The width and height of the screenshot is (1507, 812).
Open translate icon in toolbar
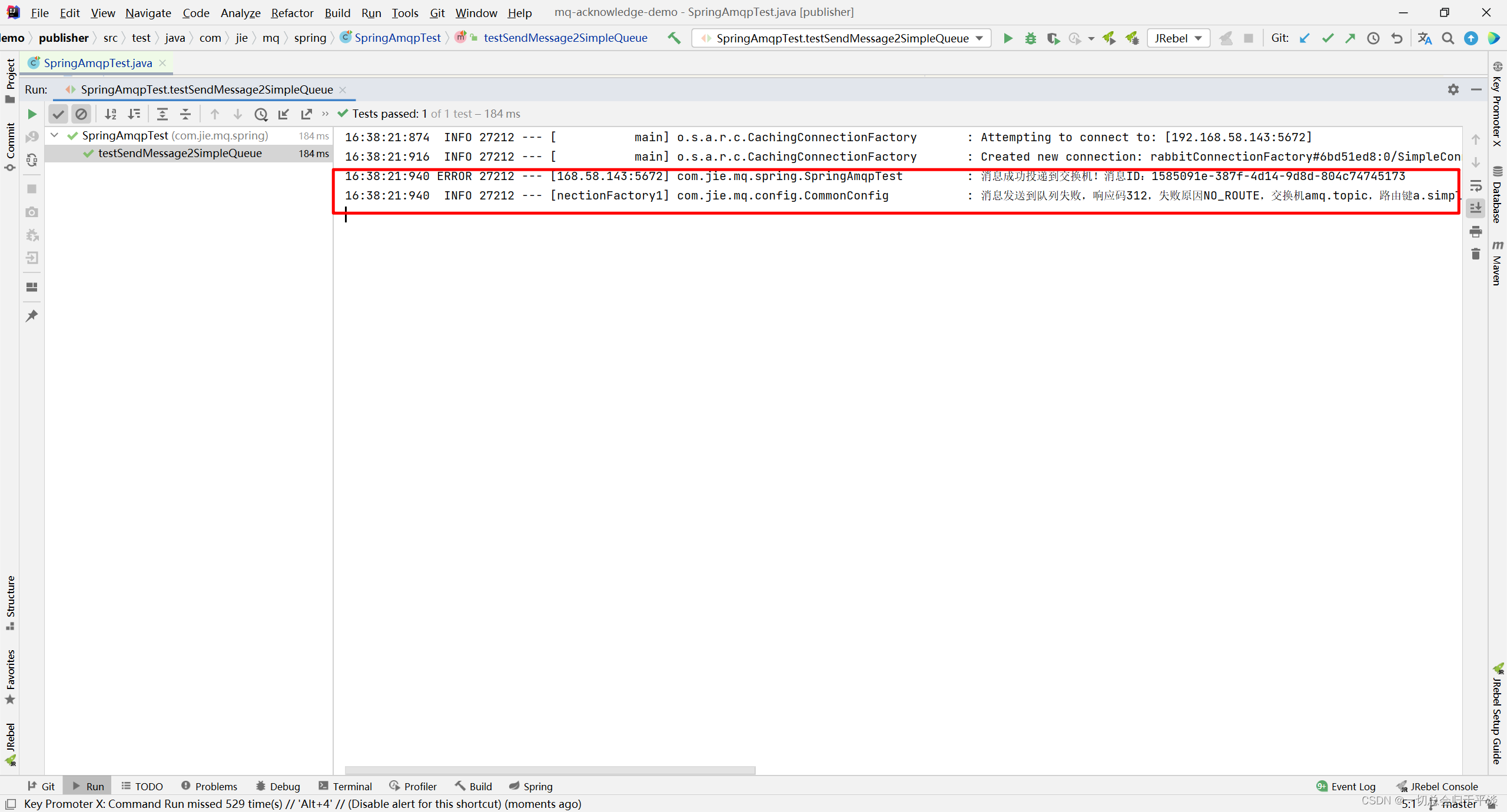tap(1425, 38)
